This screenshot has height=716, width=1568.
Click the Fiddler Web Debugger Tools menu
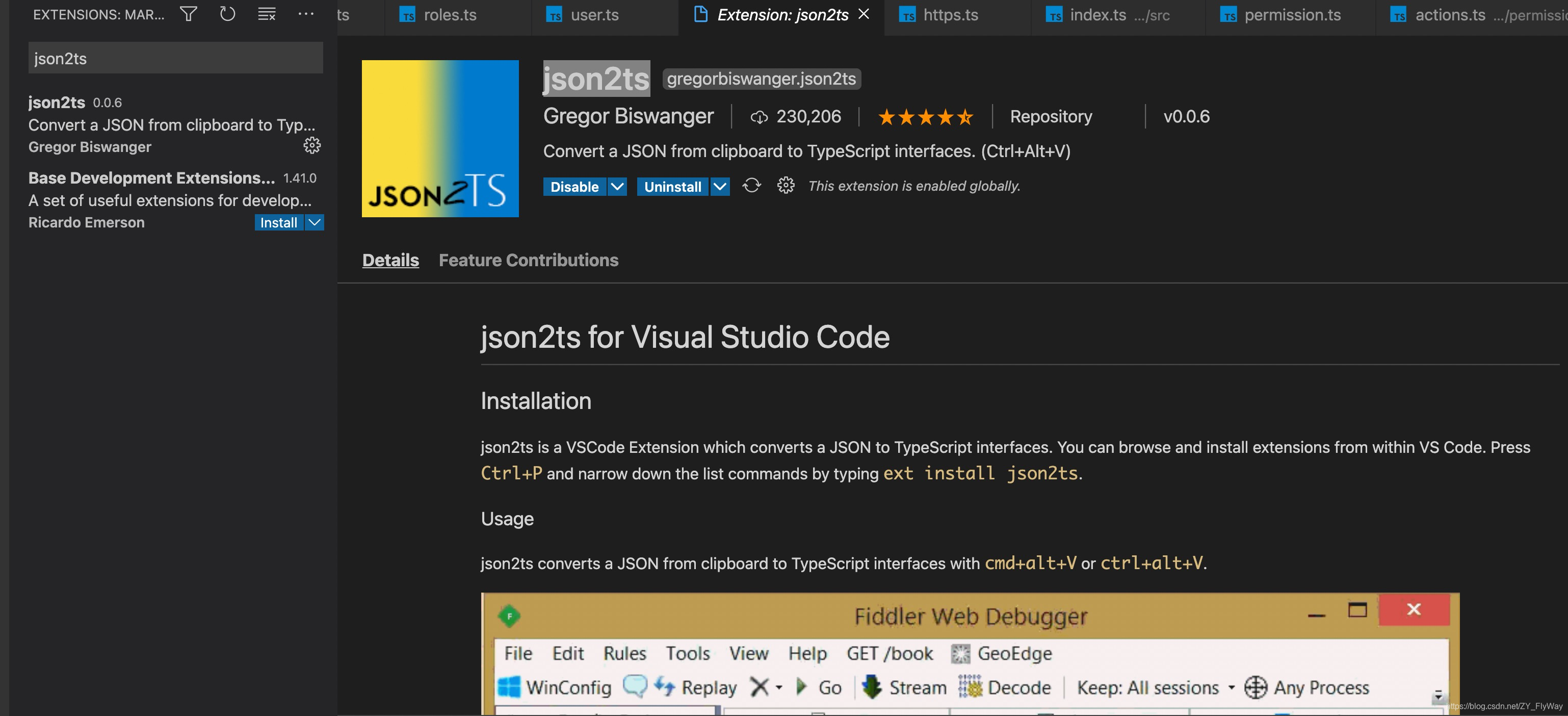[687, 652]
